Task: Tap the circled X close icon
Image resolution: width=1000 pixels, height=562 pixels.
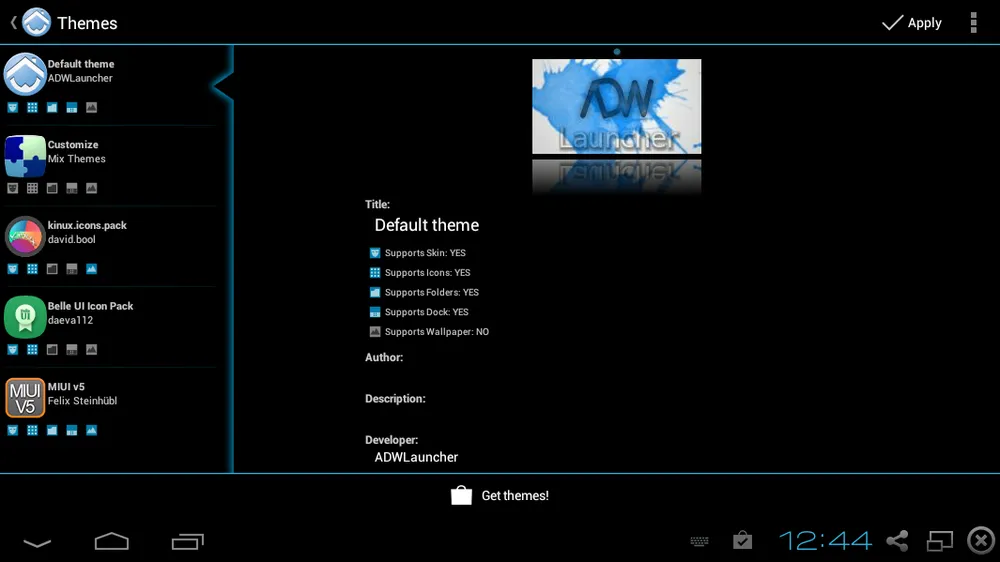Action: tap(981, 540)
